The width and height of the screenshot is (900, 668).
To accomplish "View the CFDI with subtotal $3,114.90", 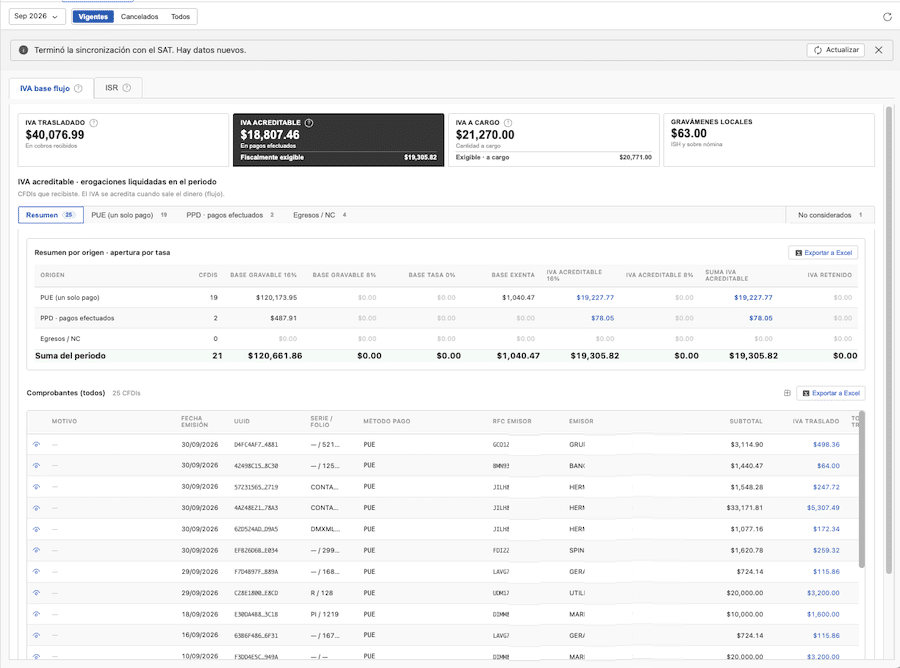I will [x=36, y=445].
